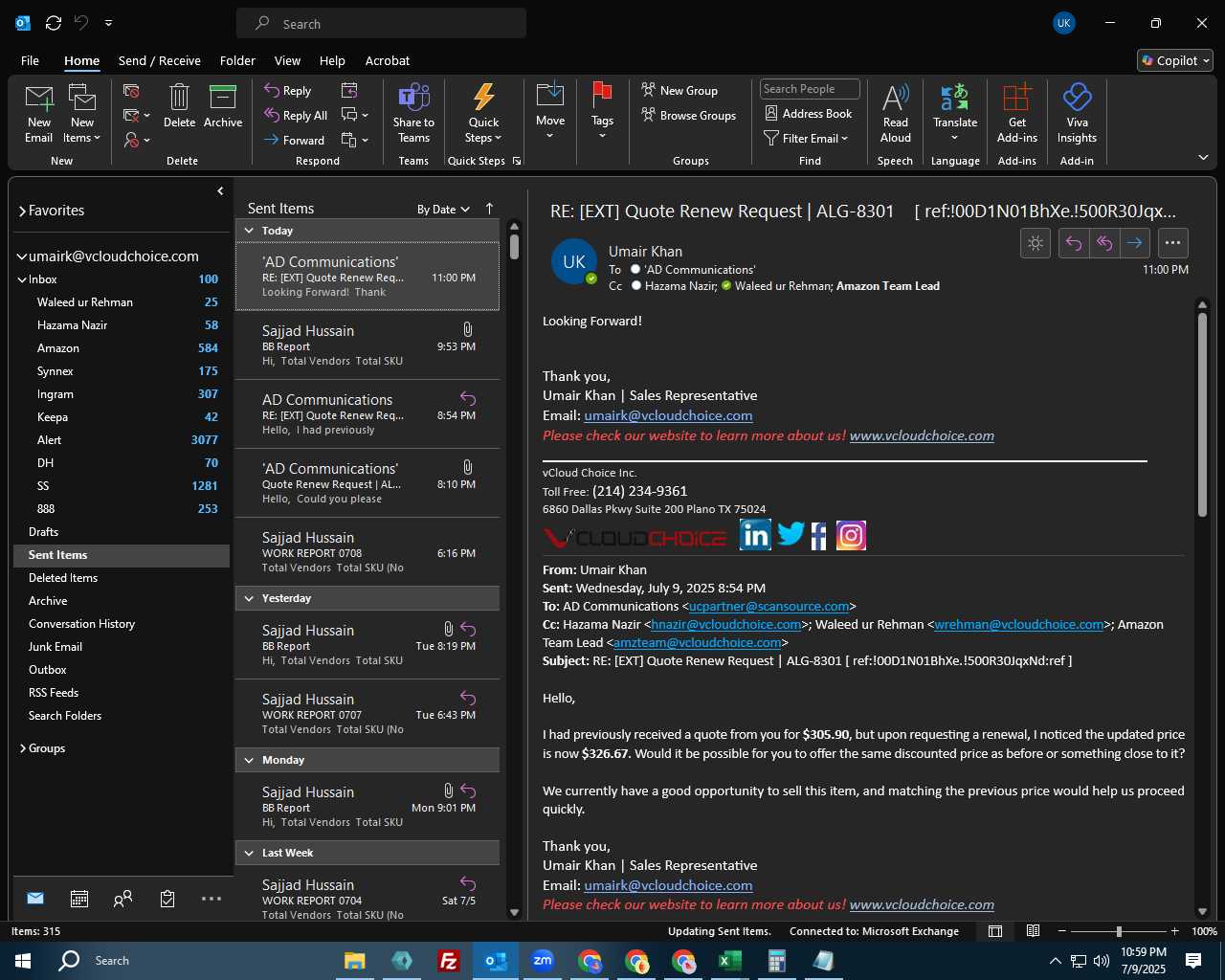
Task: Open the View tab
Action: coord(287,60)
